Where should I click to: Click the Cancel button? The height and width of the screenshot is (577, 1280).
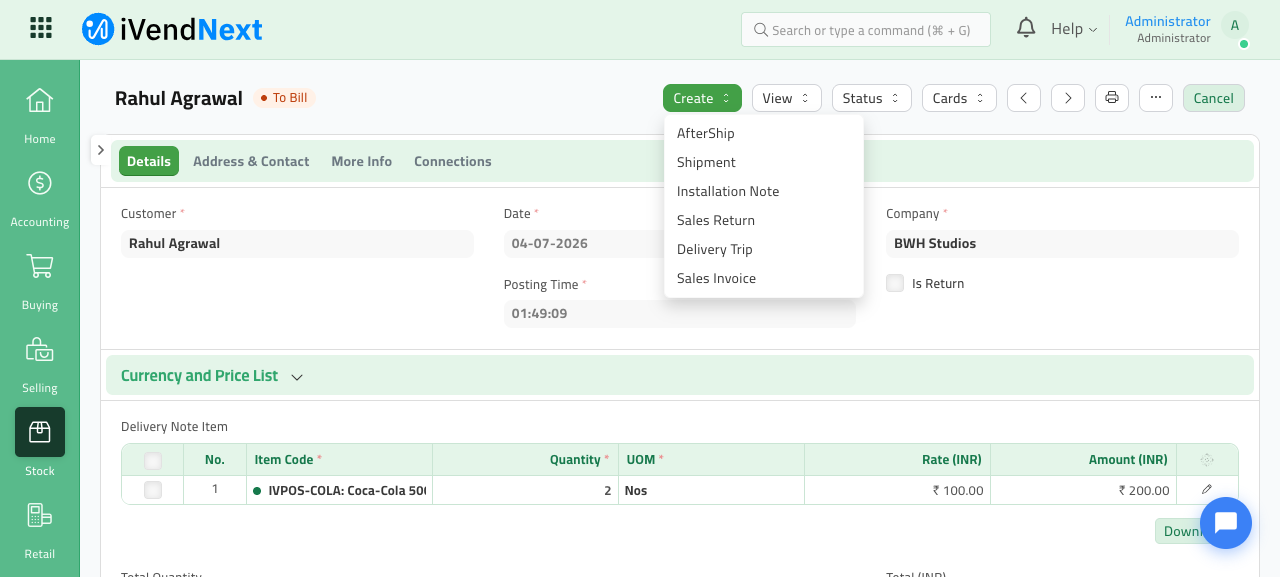[1214, 98]
